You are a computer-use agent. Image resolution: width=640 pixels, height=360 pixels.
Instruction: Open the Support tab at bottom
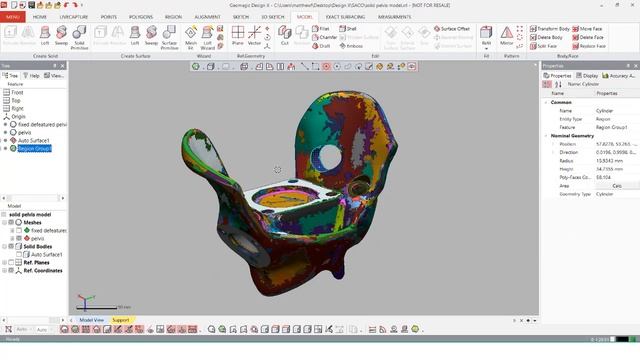pos(121,320)
